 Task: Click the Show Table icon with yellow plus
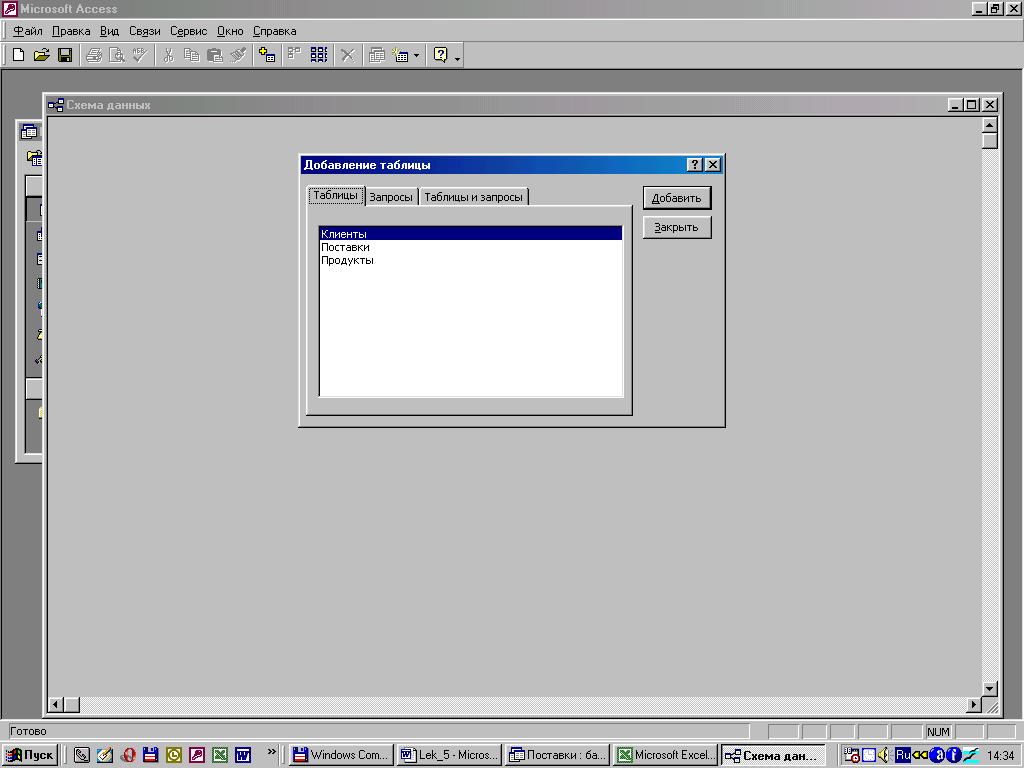pos(266,56)
